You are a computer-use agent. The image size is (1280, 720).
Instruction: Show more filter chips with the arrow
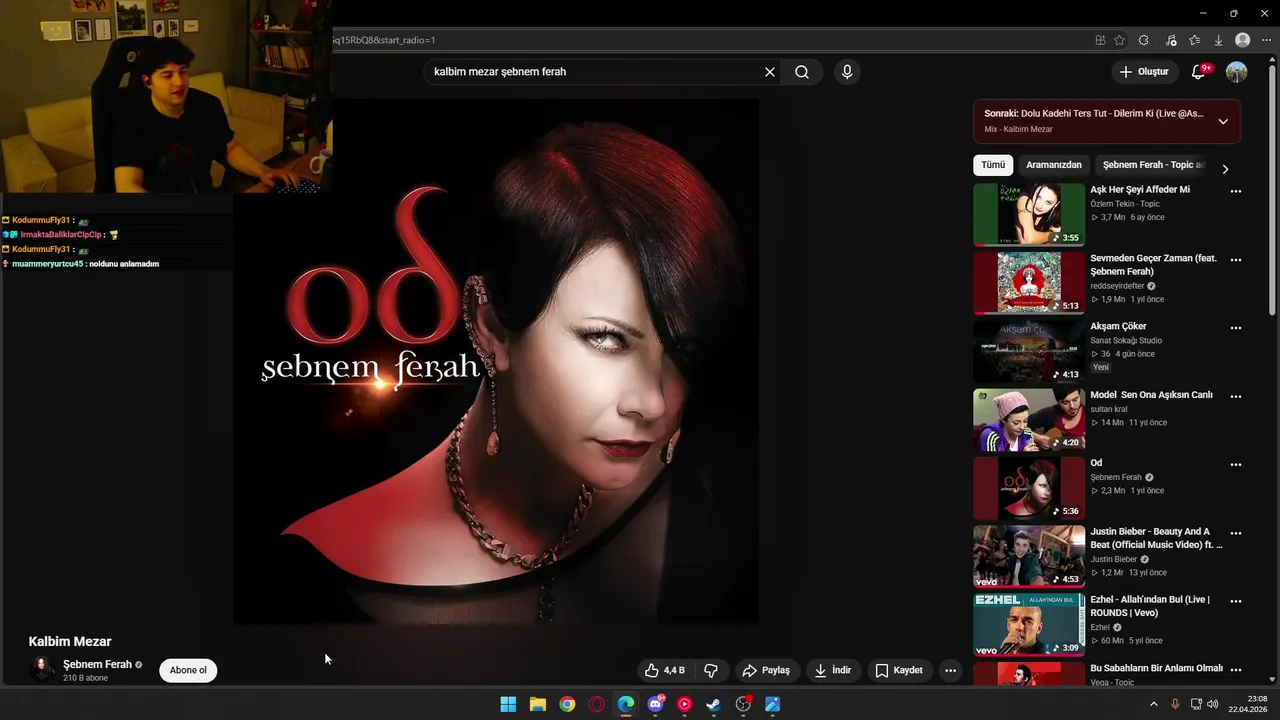(x=1225, y=169)
